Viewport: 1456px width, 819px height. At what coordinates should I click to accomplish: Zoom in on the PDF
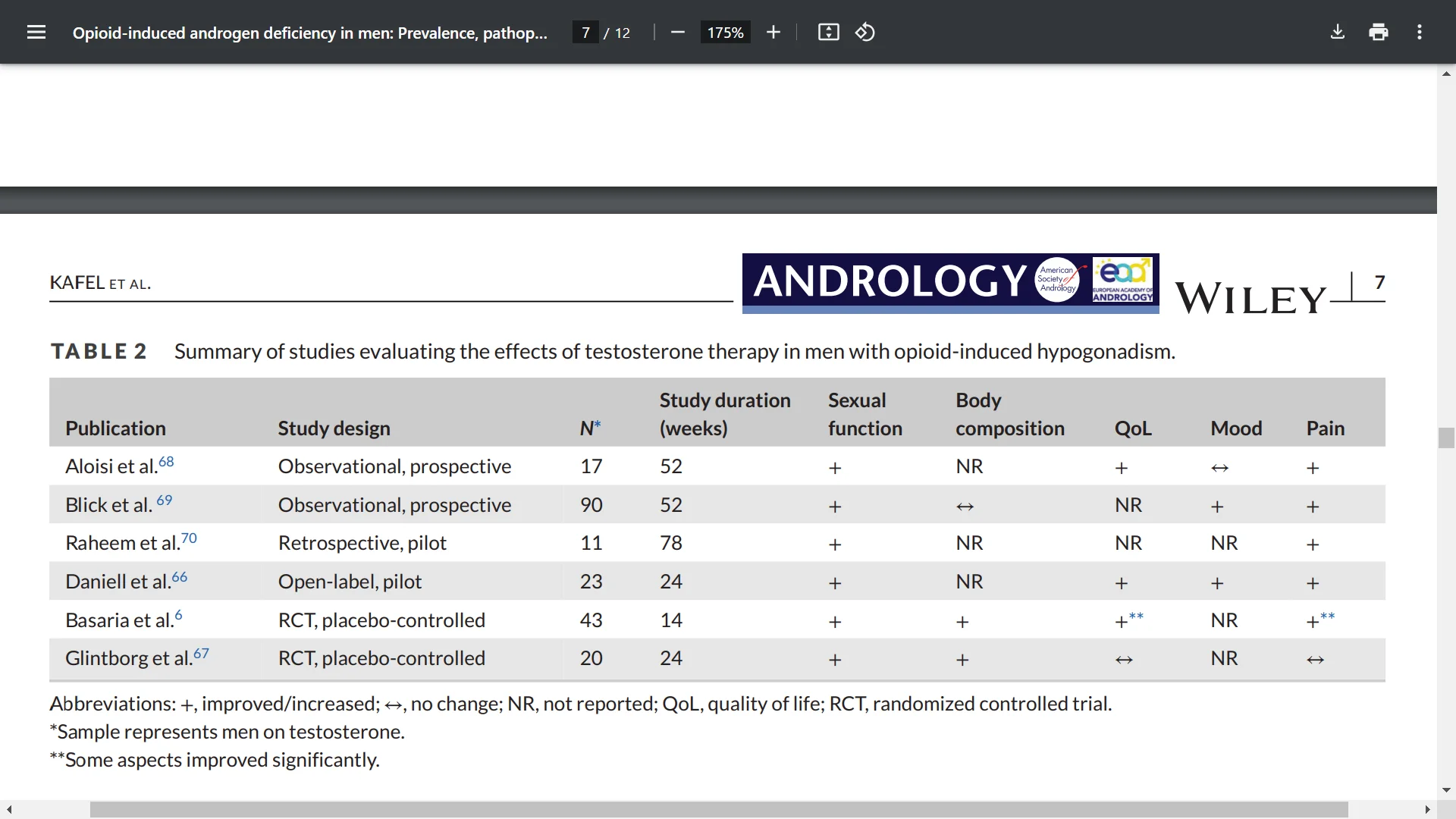pyautogui.click(x=773, y=32)
